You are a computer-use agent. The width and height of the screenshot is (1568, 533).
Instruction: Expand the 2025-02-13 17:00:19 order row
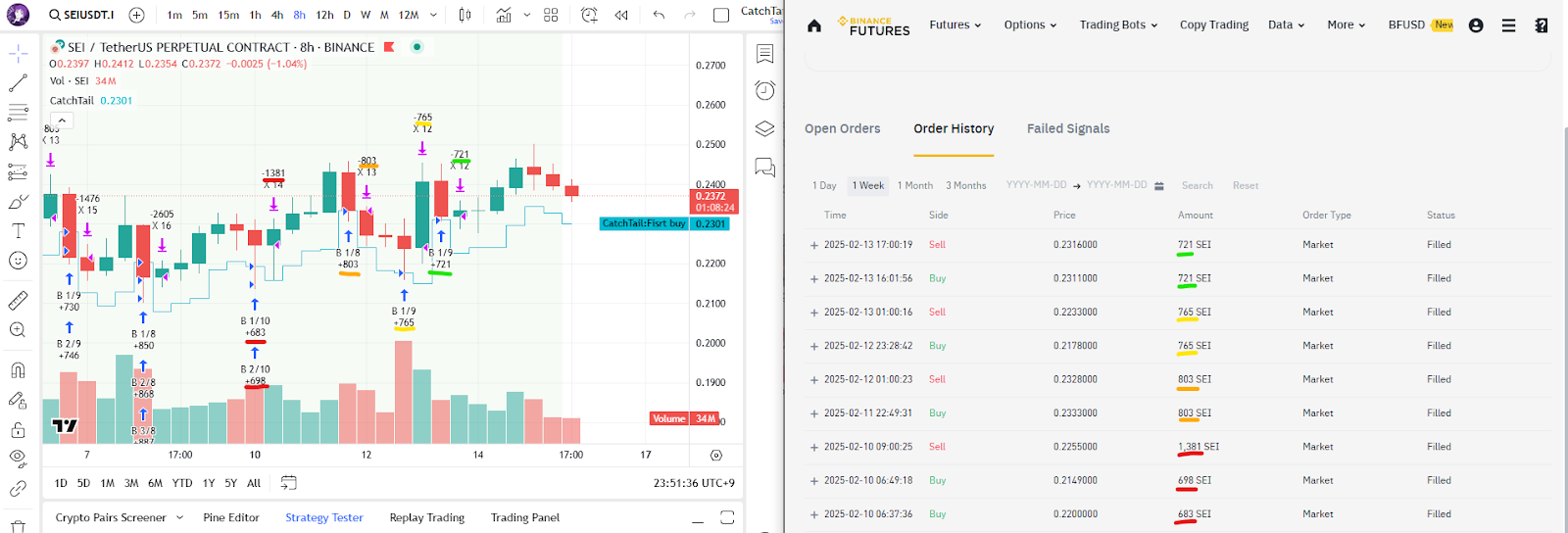point(814,245)
